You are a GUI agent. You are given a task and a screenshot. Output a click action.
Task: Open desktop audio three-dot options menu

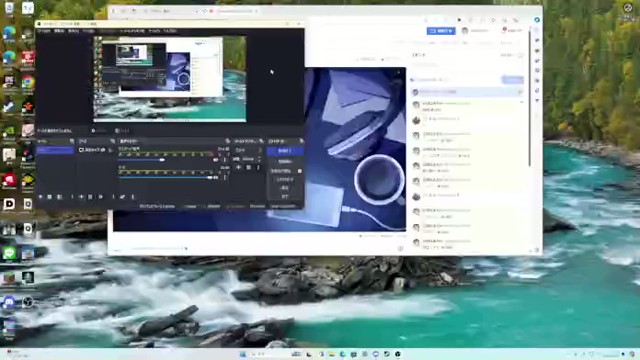(x=224, y=160)
